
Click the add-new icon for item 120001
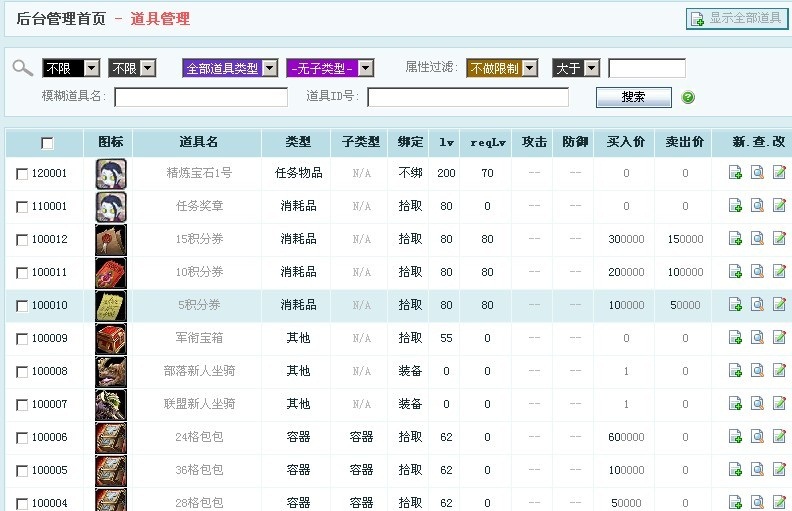(x=735, y=173)
